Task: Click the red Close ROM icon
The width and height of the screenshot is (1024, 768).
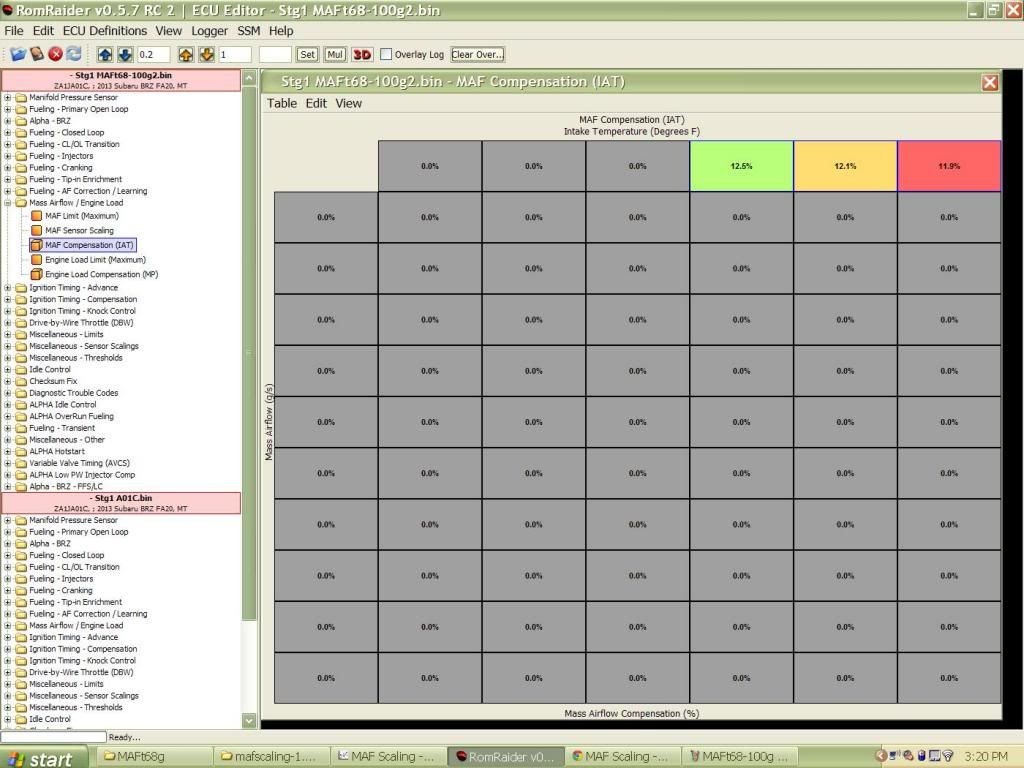Action: tap(56, 54)
